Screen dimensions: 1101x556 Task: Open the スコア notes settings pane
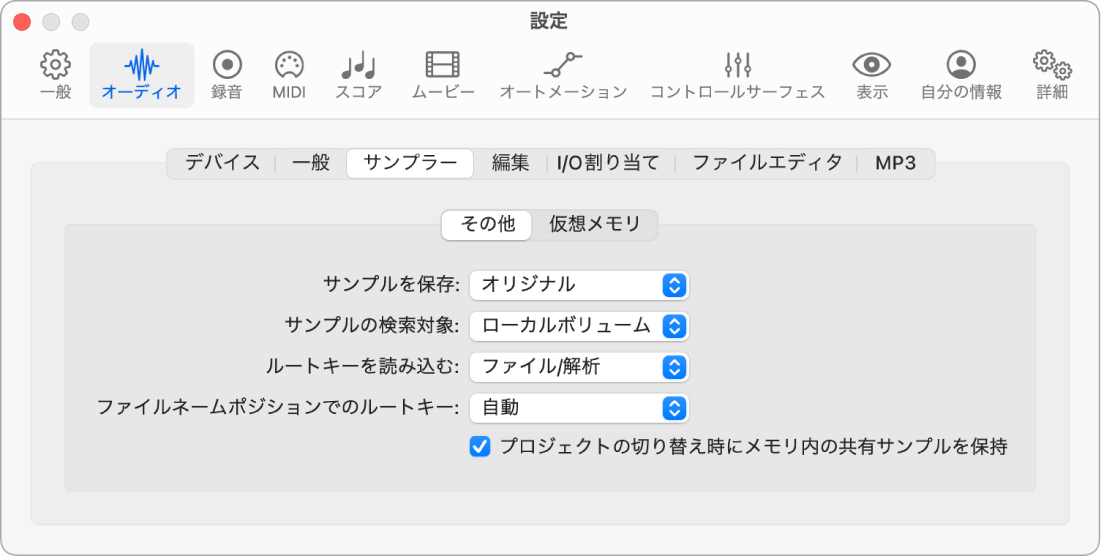[x=358, y=75]
